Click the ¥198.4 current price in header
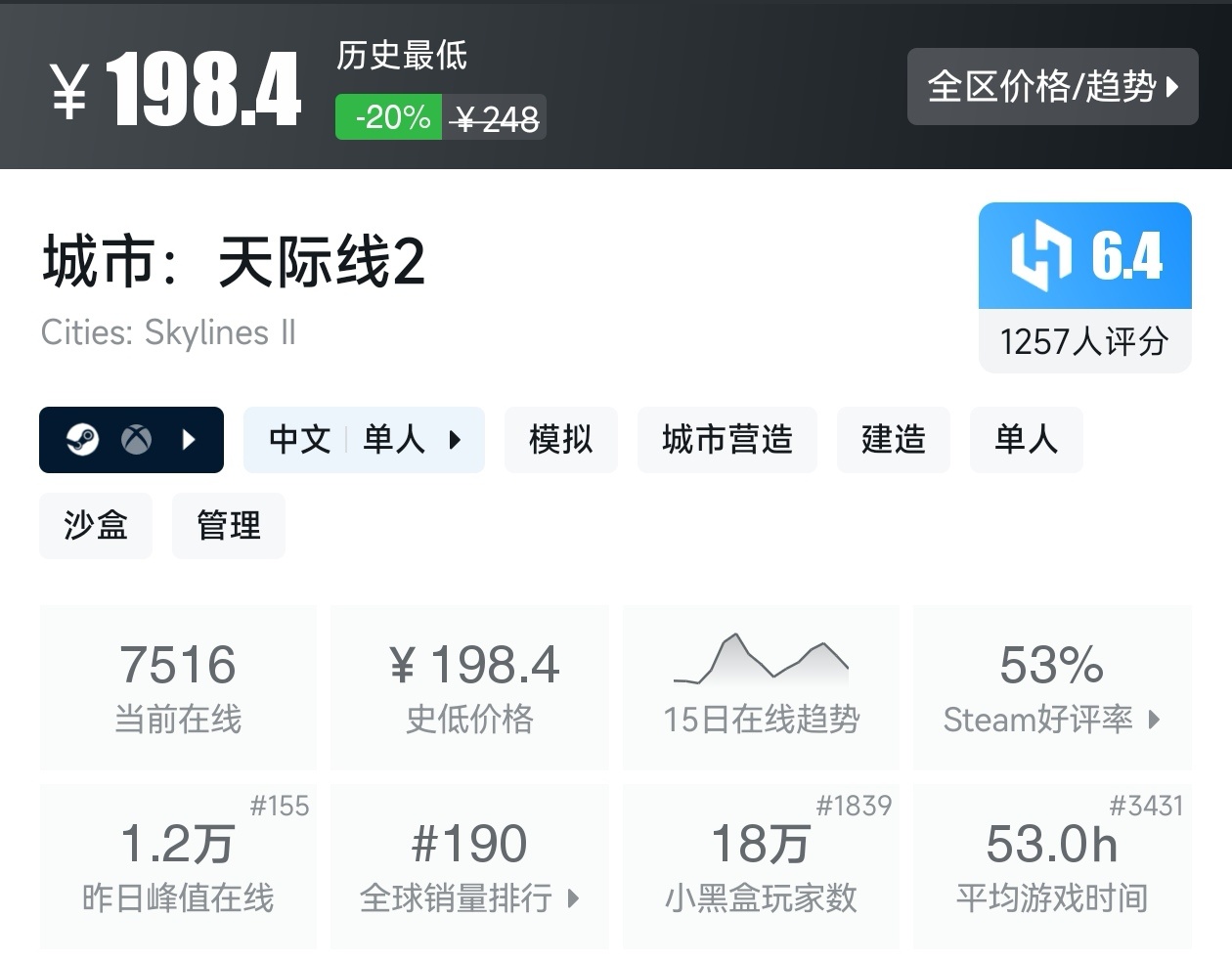The width and height of the screenshot is (1232, 962). click(x=176, y=90)
